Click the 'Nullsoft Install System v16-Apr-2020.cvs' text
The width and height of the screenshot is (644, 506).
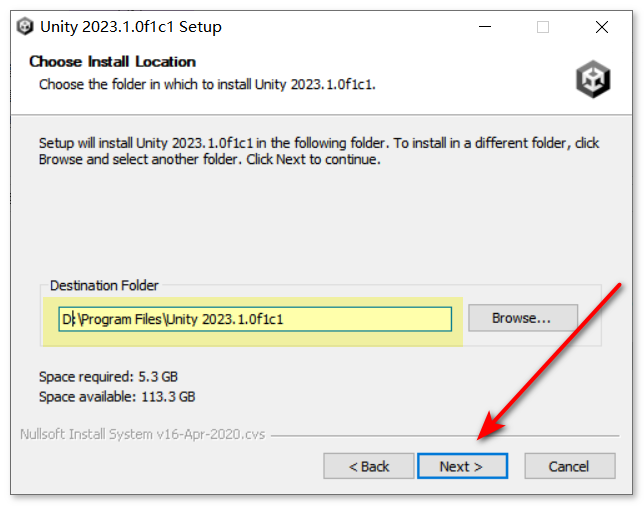(x=143, y=434)
